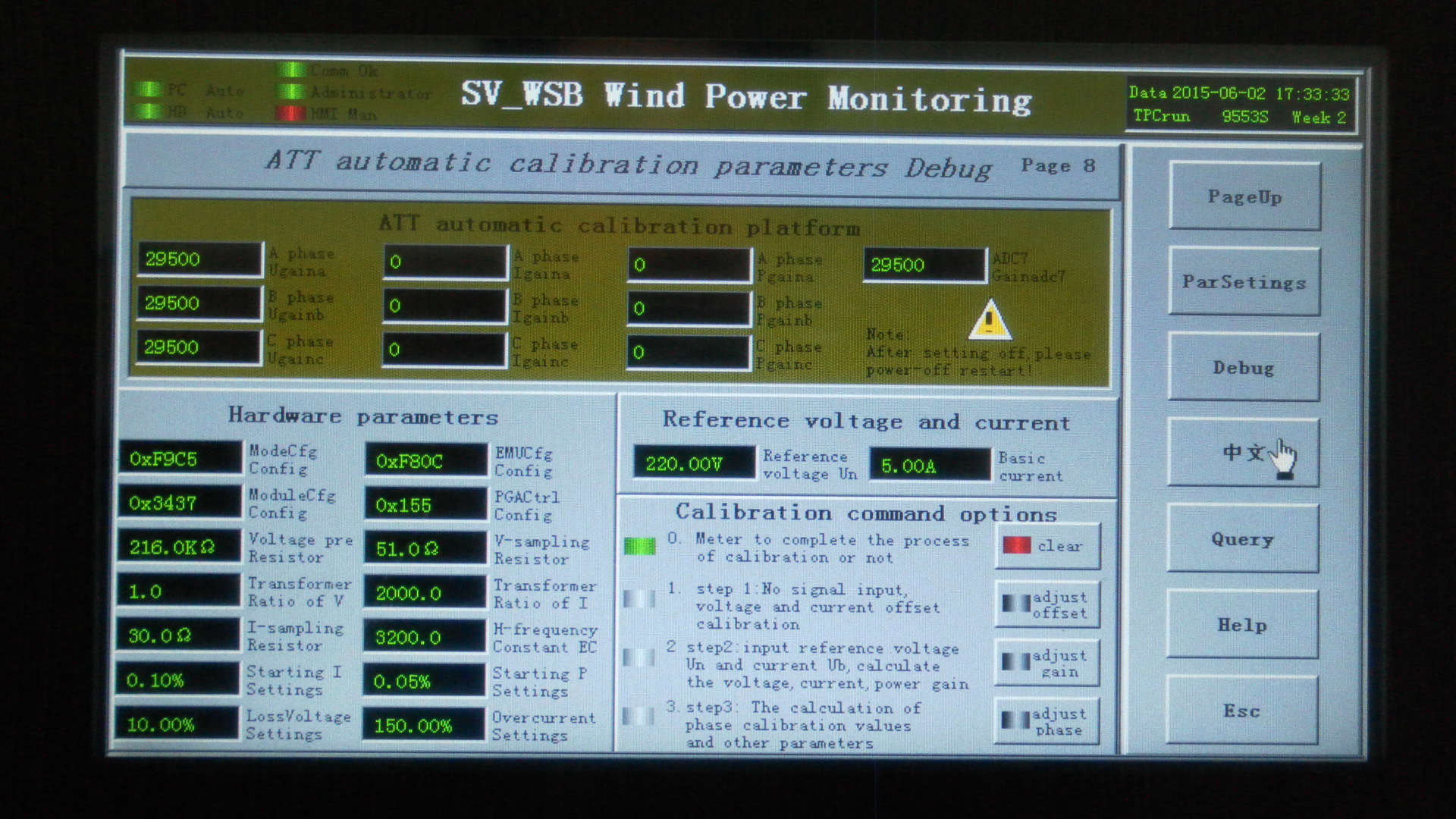Click the HB Auto green status light
This screenshot has width=1456, height=819.
[x=149, y=111]
